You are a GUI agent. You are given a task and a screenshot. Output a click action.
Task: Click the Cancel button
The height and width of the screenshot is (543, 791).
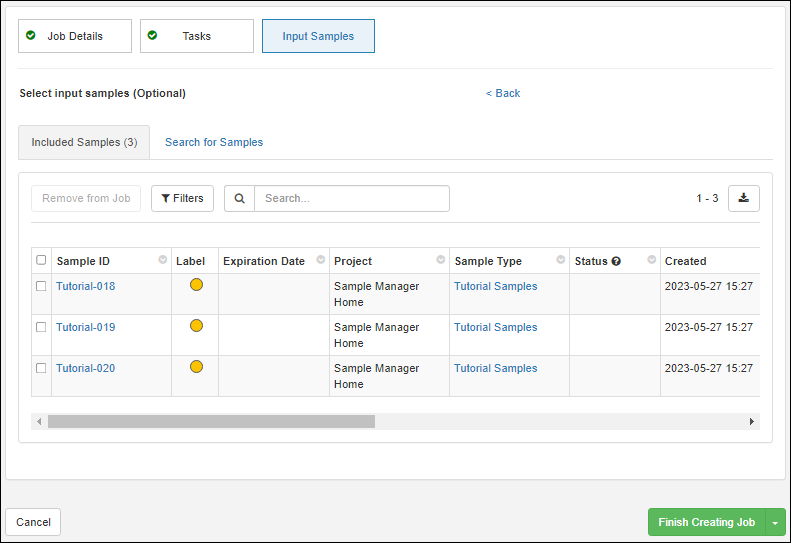(33, 522)
